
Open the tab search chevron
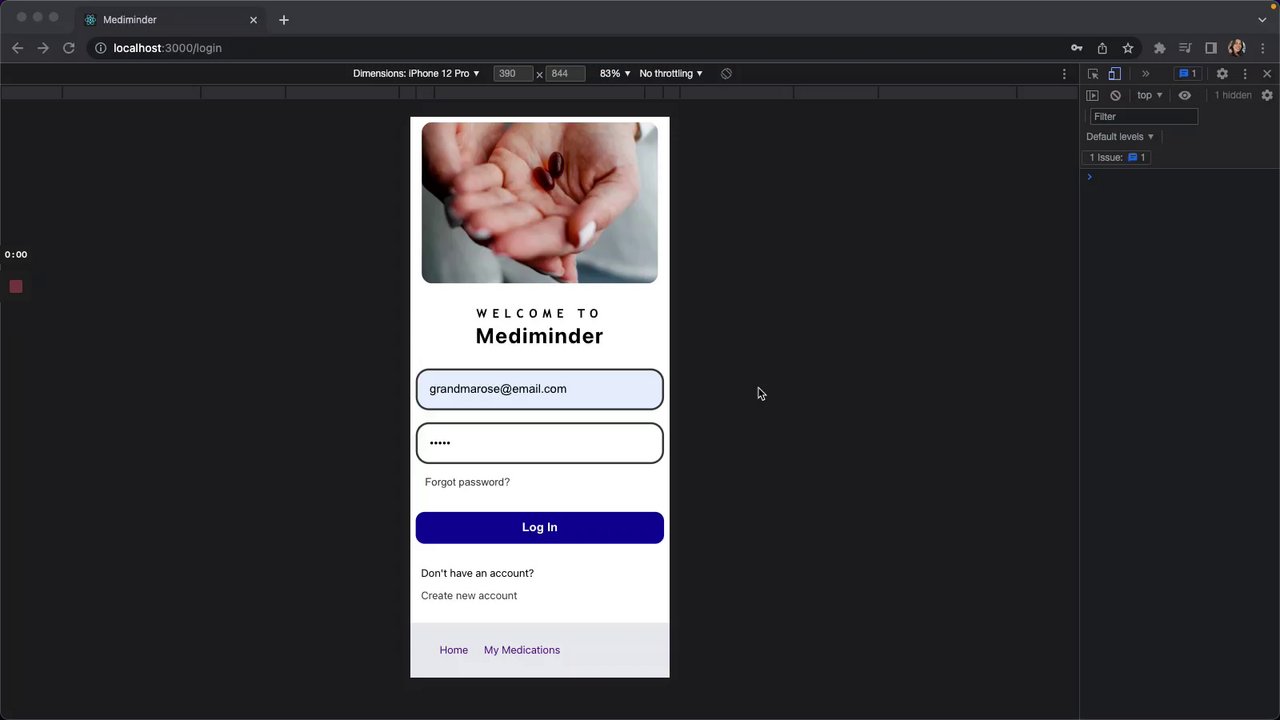pyautogui.click(x=1262, y=20)
